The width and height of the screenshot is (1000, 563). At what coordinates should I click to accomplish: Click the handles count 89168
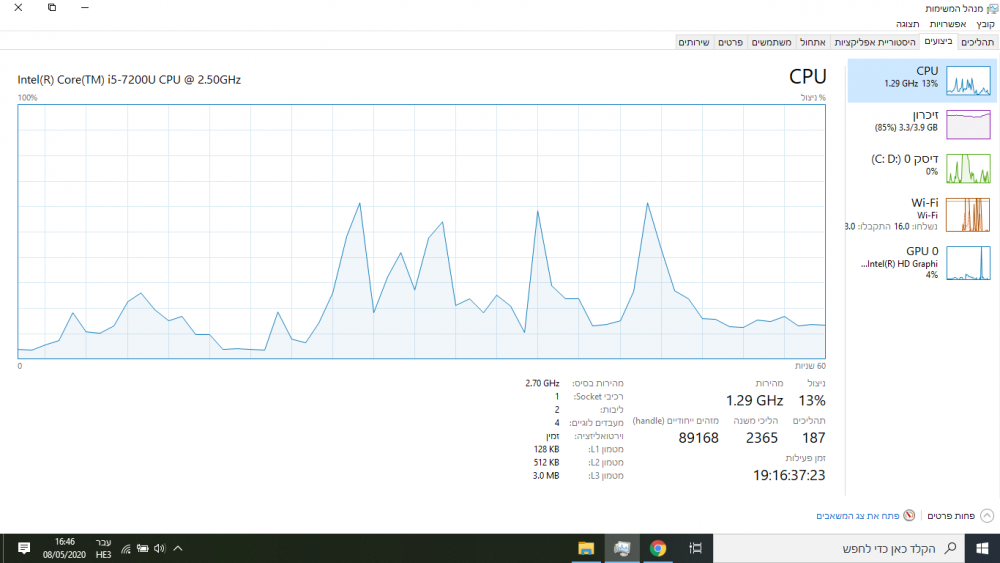(x=698, y=438)
